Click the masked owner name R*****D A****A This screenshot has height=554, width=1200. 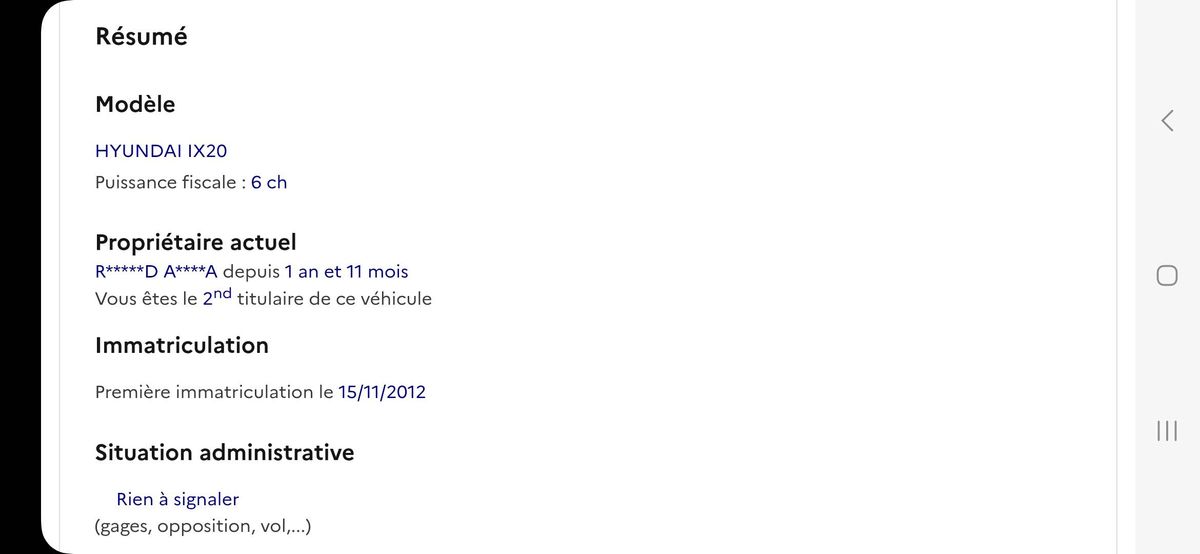click(156, 271)
